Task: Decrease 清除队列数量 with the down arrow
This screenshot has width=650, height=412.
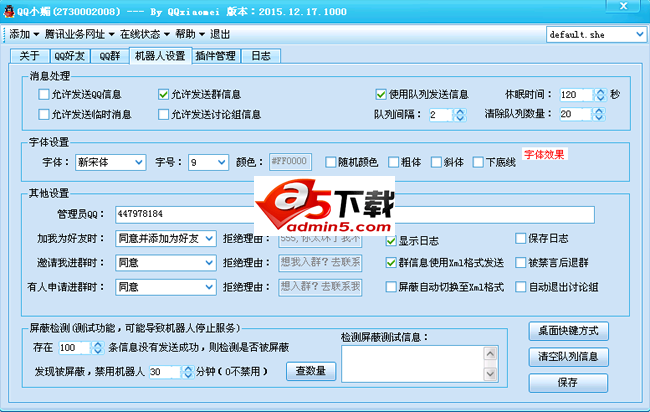Action: click(599, 117)
